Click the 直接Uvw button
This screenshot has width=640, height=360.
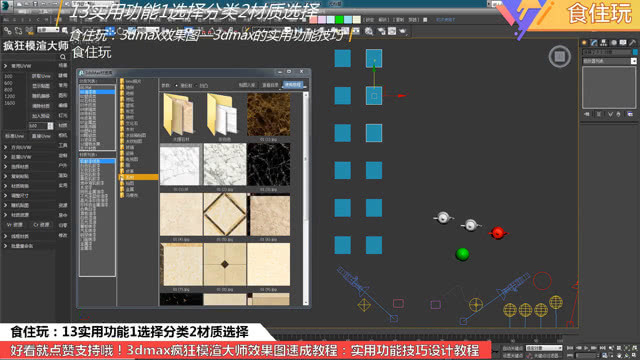click(42, 136)
